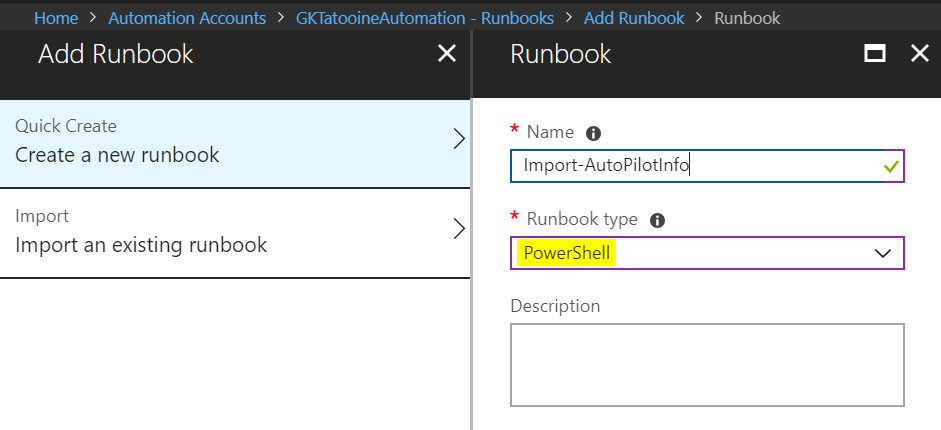Open the Runbook type dropdown

(x=882, y=254)
